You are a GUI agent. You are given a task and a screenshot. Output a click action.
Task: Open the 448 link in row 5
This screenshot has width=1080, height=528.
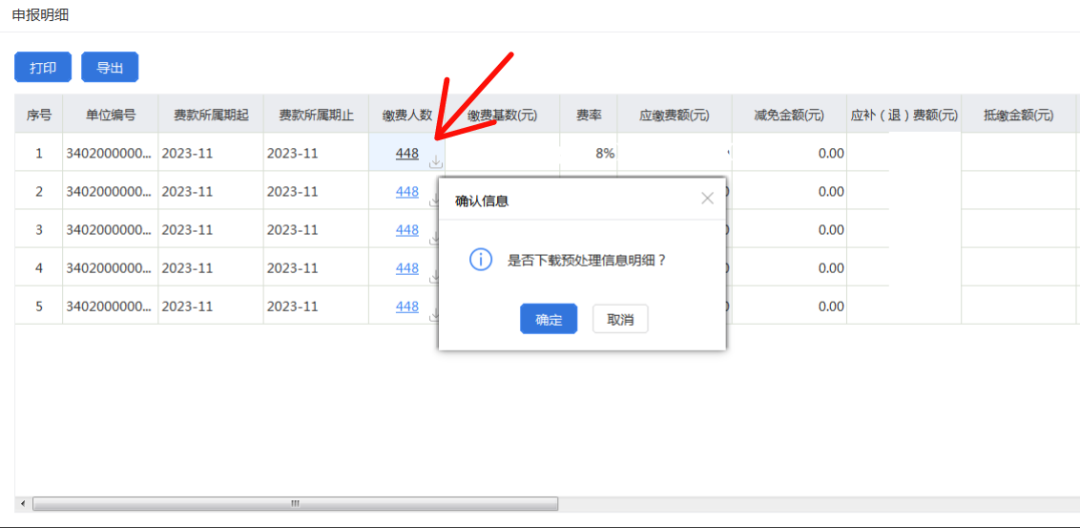pos(407,306)
